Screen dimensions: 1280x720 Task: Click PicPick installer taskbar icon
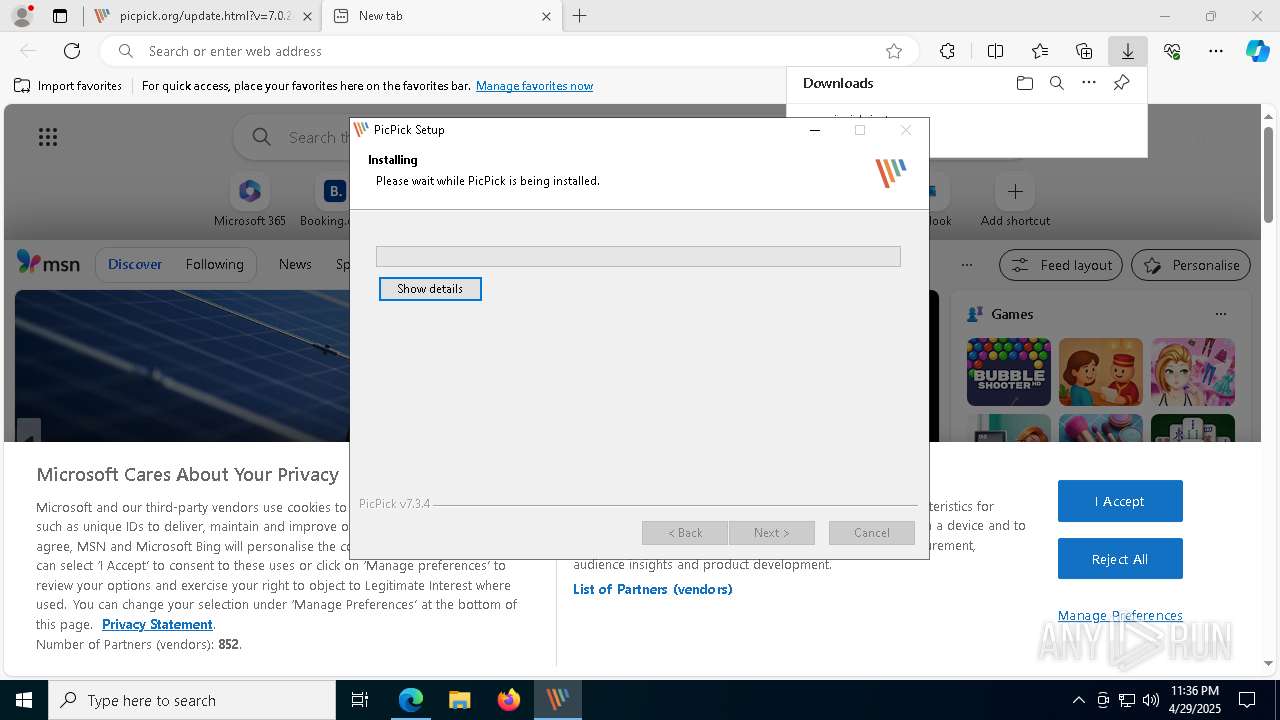click(557, 700)
